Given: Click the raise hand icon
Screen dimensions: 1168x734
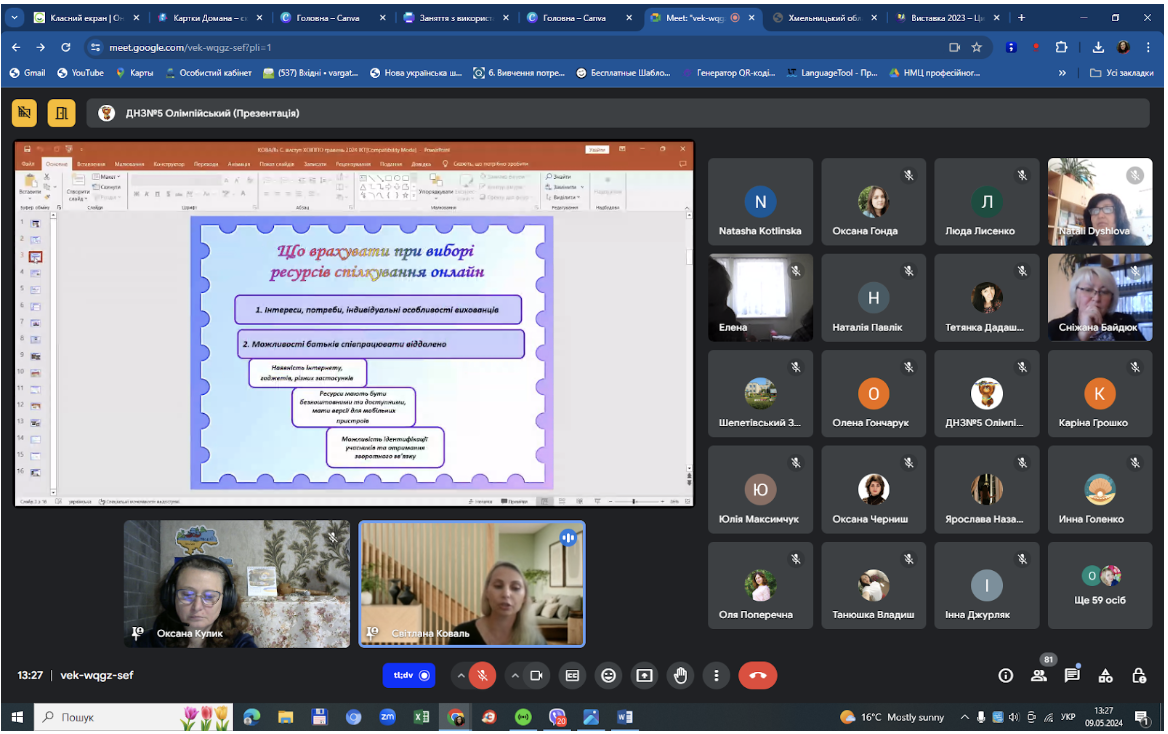Looking at the screenshot, I should [680, 675].
